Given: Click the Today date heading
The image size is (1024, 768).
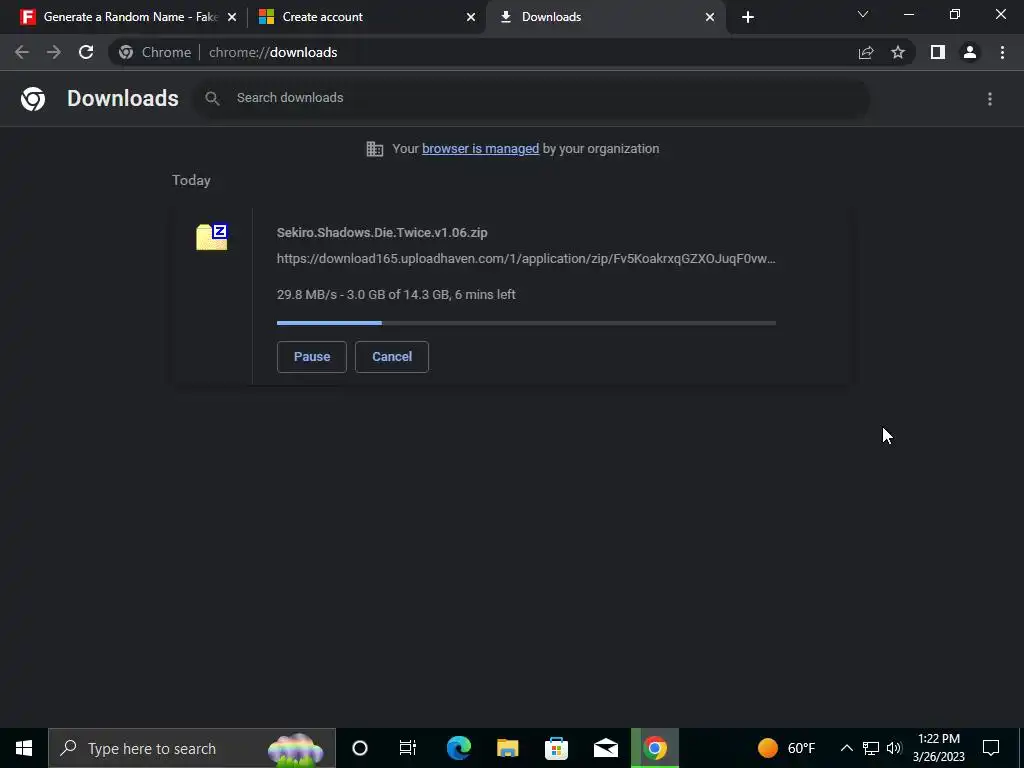Looking at the screenshot, I should (191, 180).
